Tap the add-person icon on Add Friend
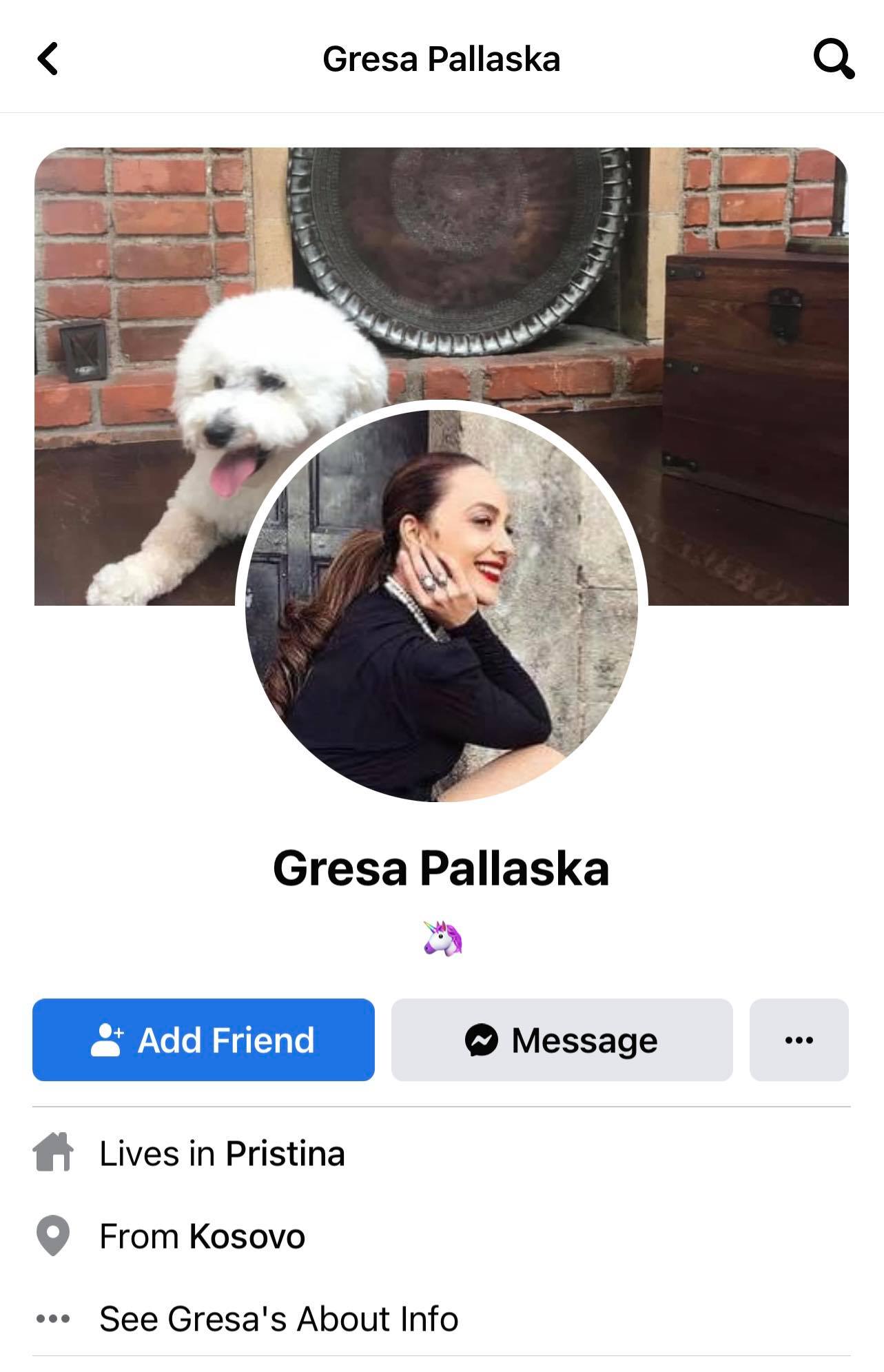Image resolution: width=884 pixels, height=1372 pixels. pyautogui.click(x=107, y=1040)
